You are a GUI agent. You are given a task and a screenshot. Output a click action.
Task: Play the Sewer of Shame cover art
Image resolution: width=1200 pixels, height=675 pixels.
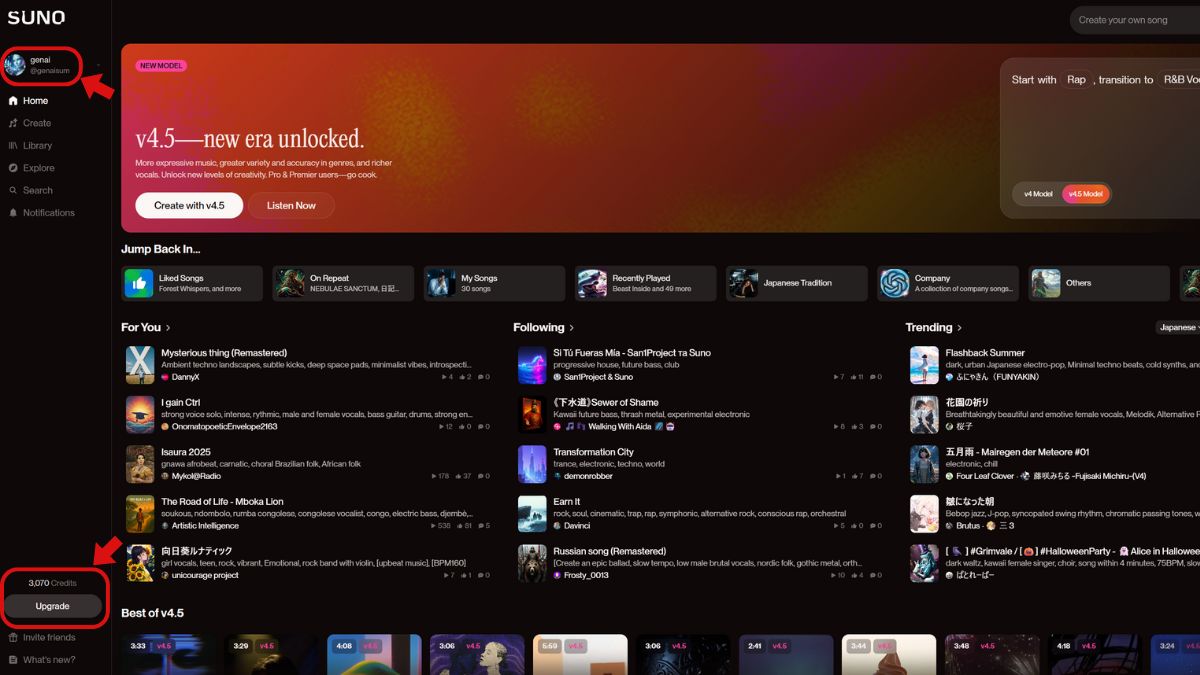(532, 415)
